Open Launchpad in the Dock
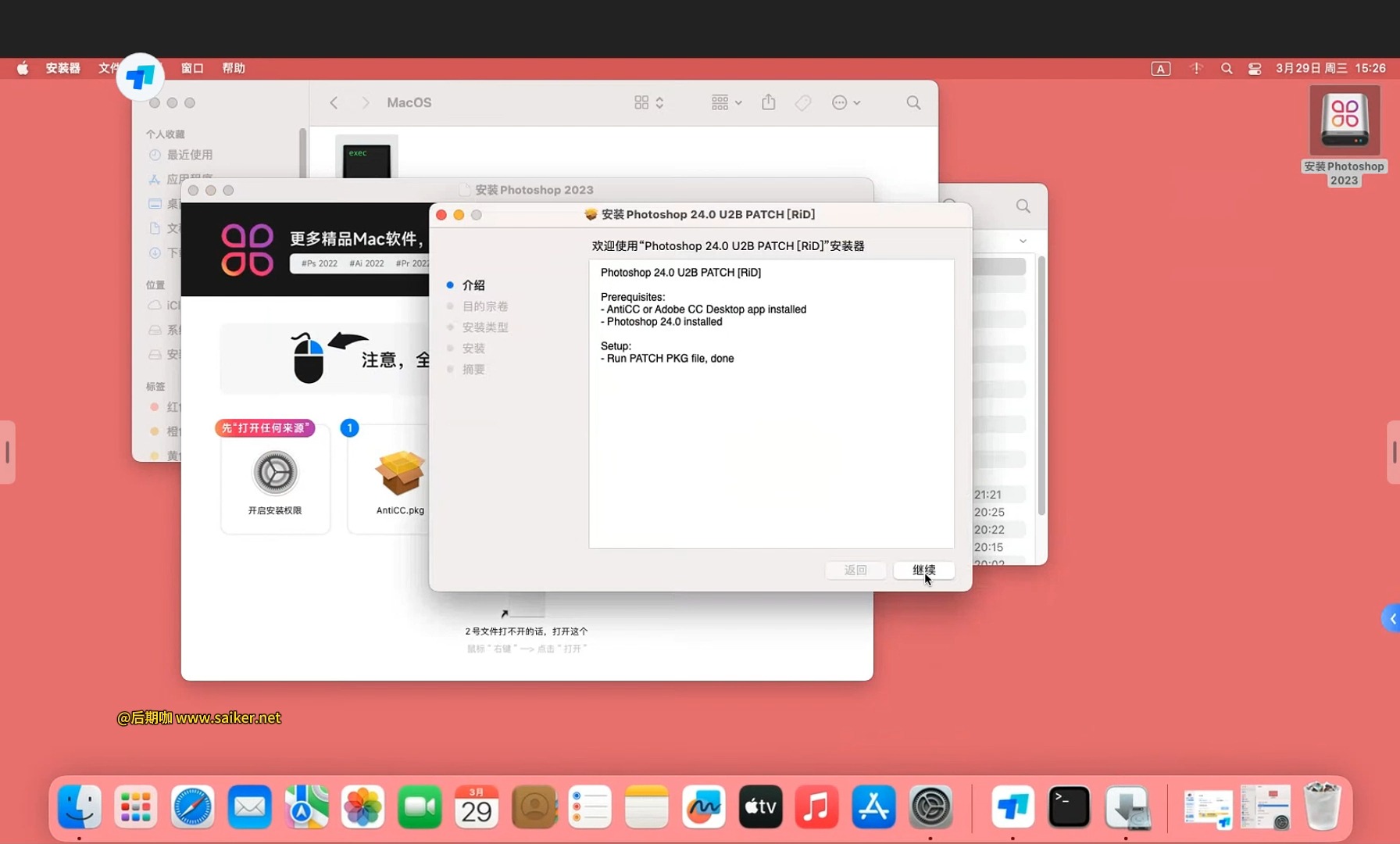This screenshot has height=844, width=1400. 136,807
